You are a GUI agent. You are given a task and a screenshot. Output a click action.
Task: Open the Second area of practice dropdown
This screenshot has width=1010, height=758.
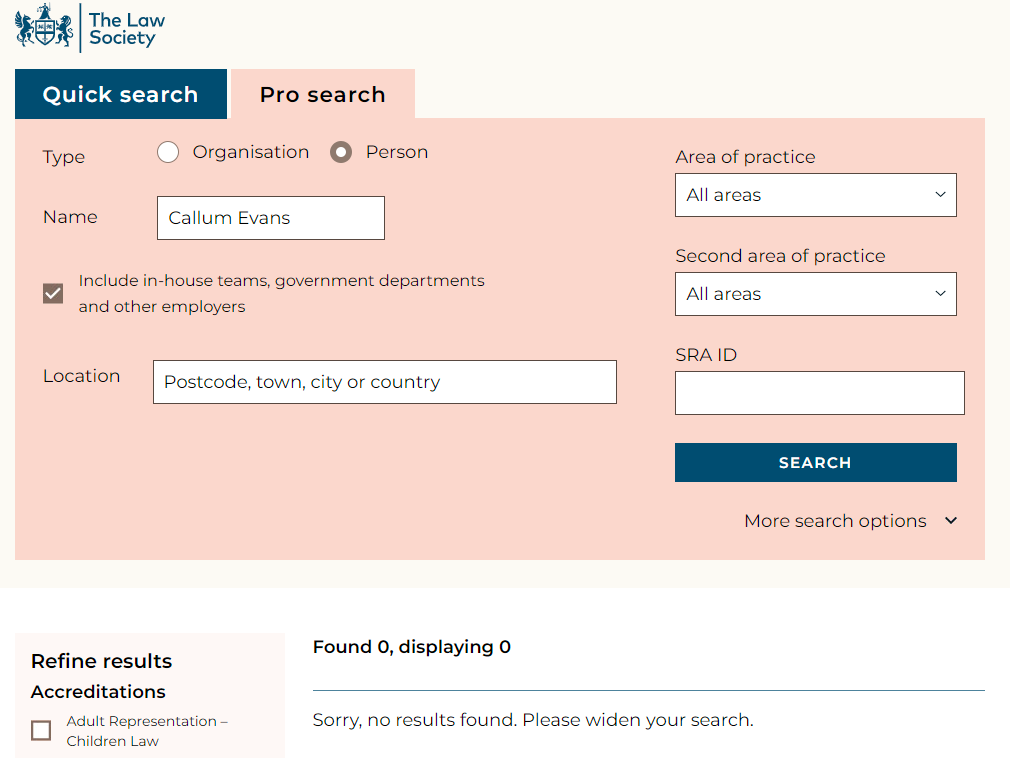coord(815,294)
